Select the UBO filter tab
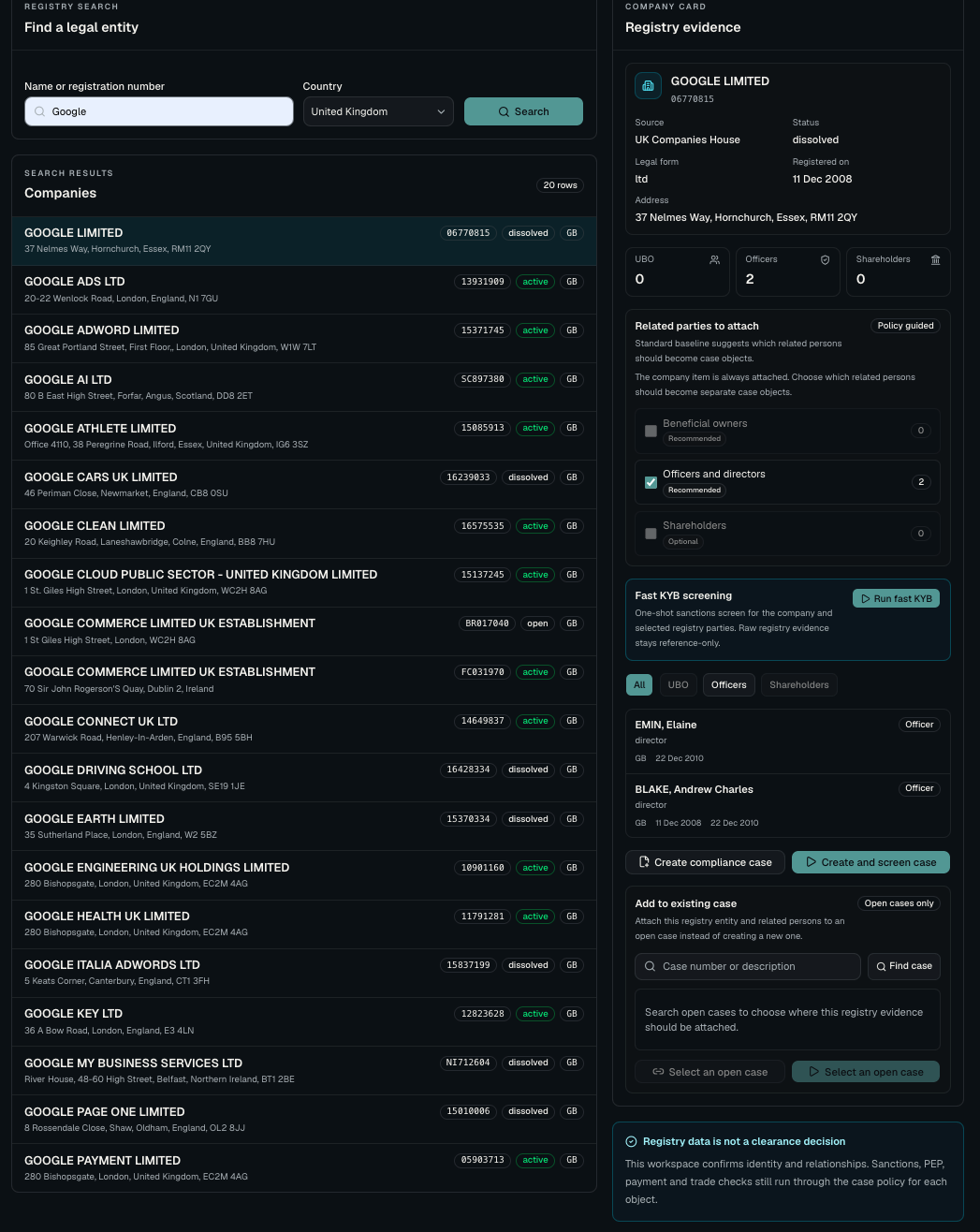The image size is (980, 1232). click(679, 685)
